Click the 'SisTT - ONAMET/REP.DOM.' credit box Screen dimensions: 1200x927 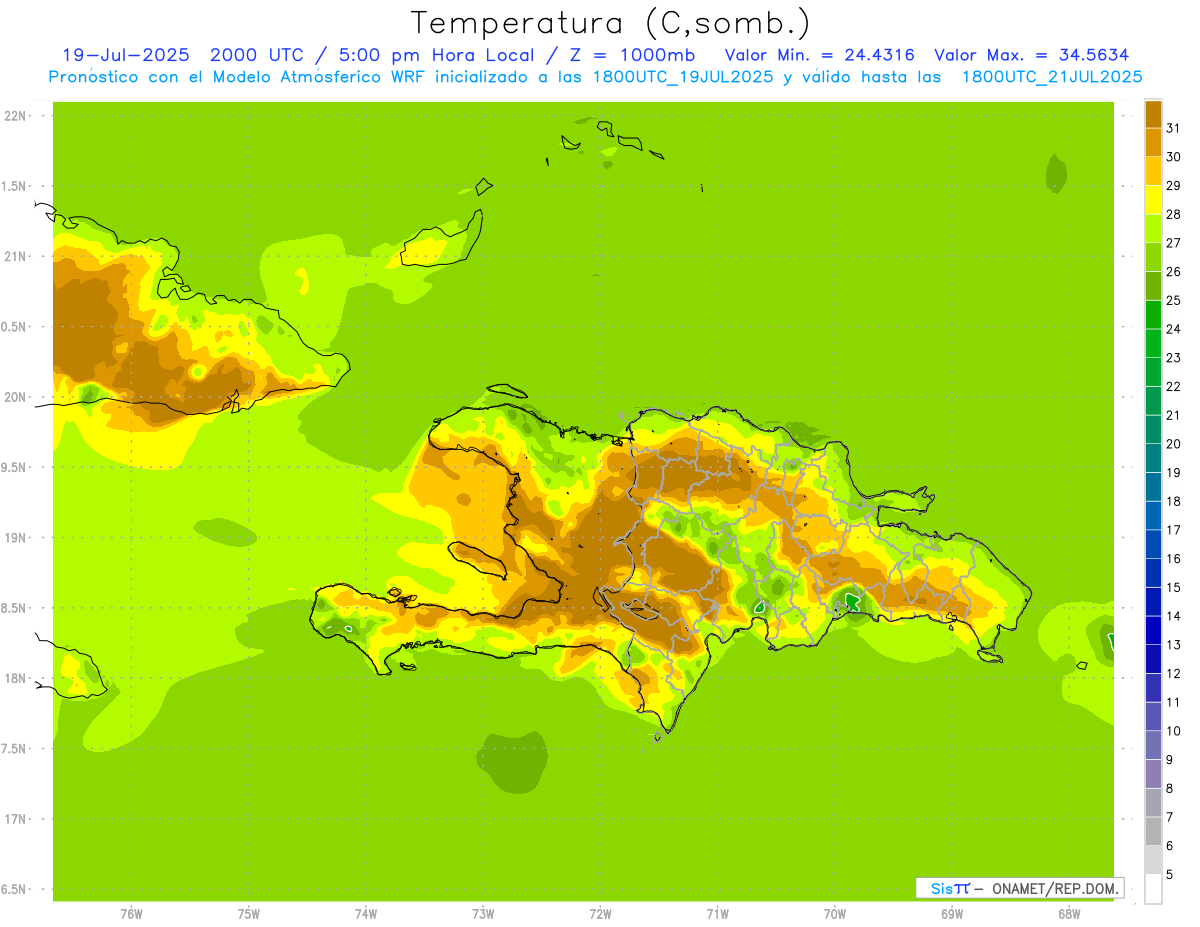[1020, 888]
